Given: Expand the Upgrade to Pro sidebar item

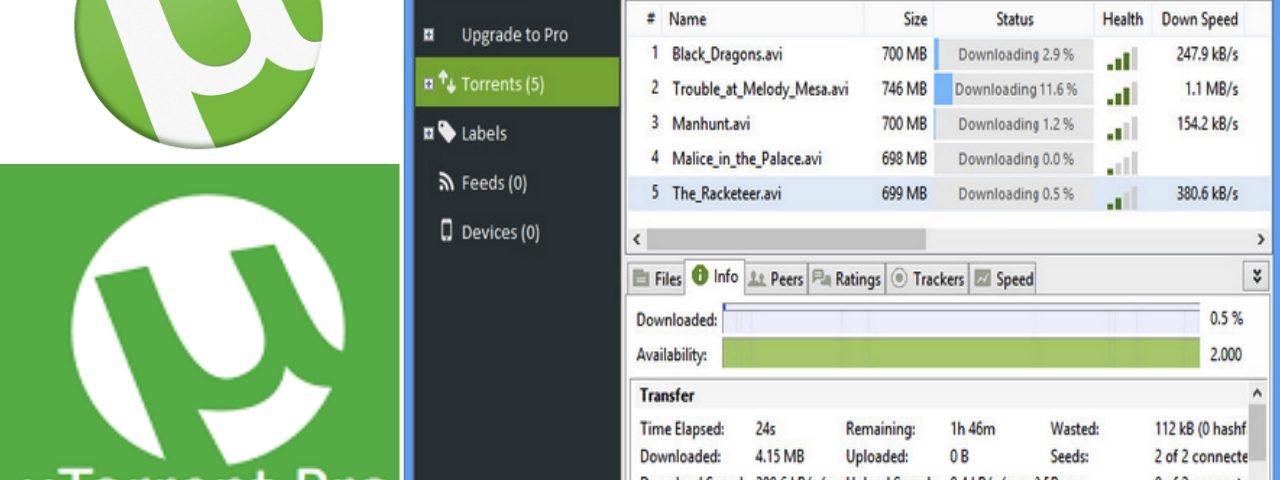Looking at the screenshot, I should coord(429,35).
